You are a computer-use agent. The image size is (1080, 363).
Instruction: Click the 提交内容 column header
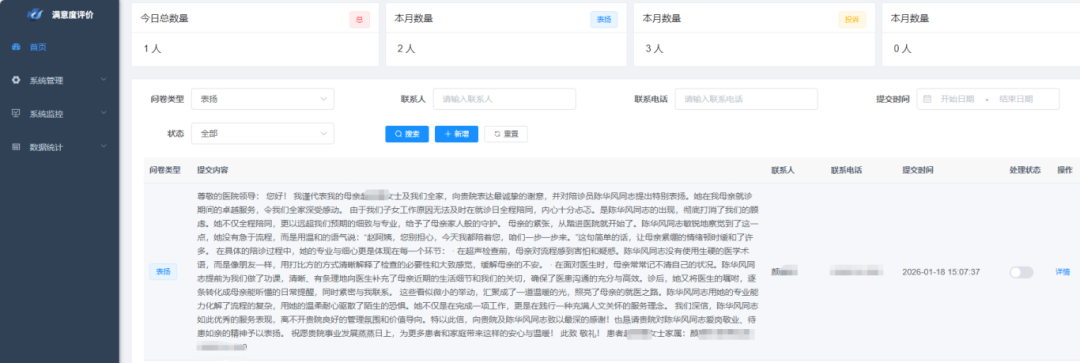[x=212, y=170]
